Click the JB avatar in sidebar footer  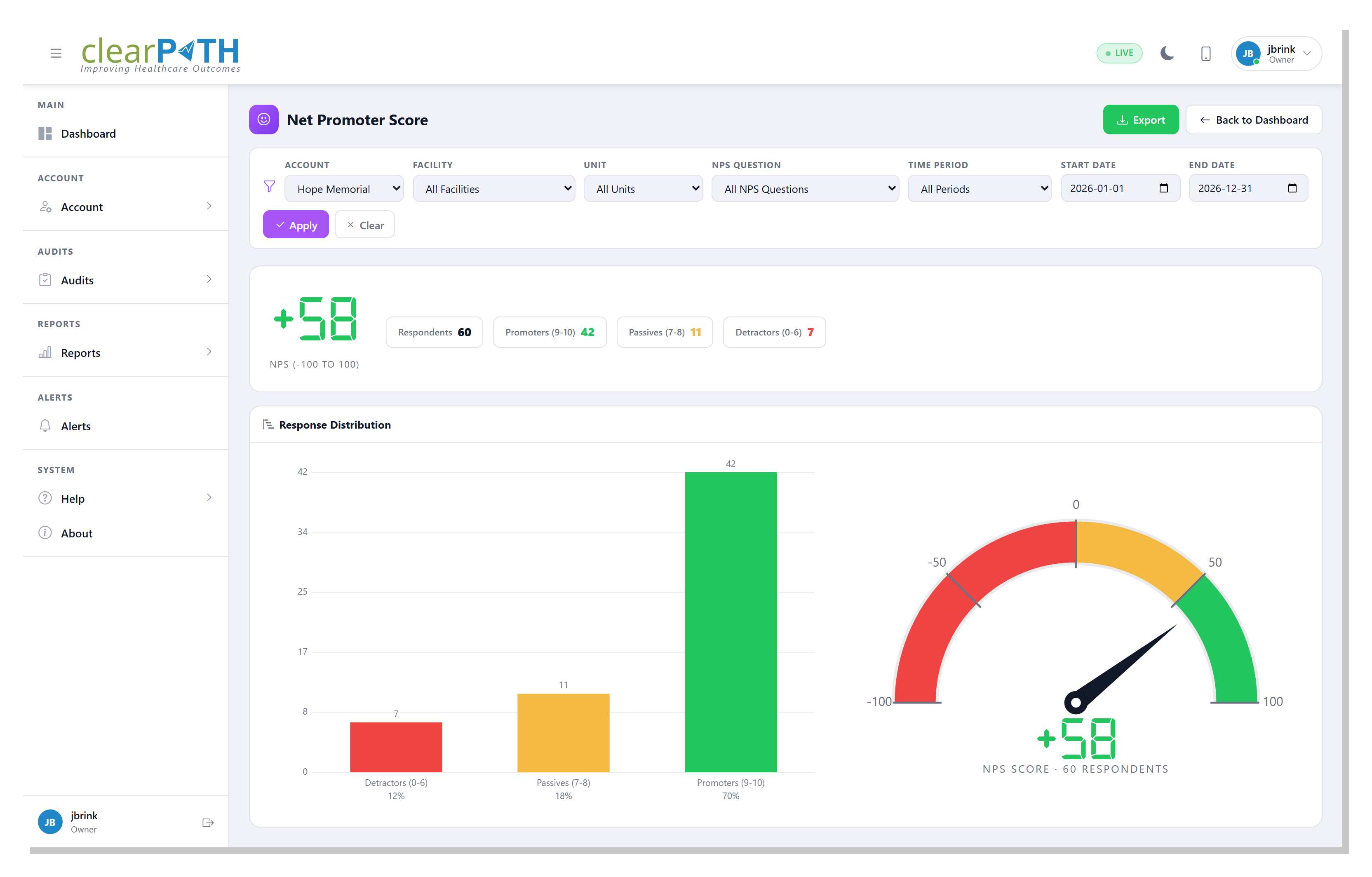pyautogui.click(x=50, y=822)
